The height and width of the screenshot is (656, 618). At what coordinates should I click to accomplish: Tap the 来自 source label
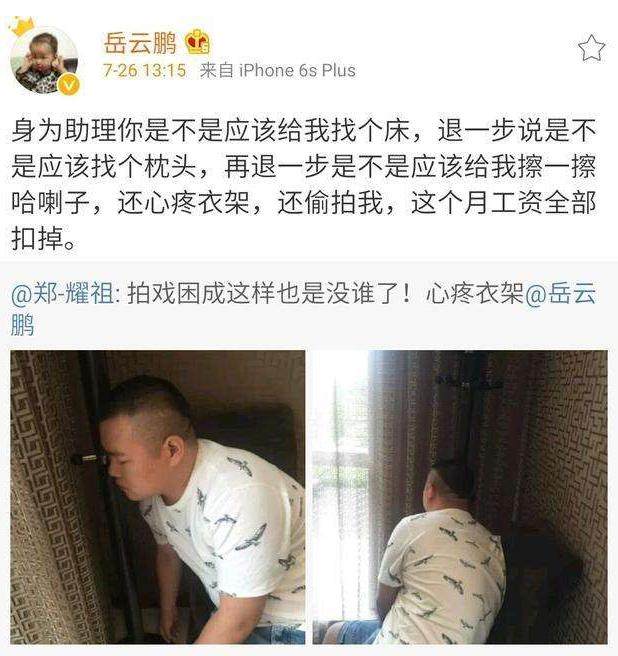216,70
